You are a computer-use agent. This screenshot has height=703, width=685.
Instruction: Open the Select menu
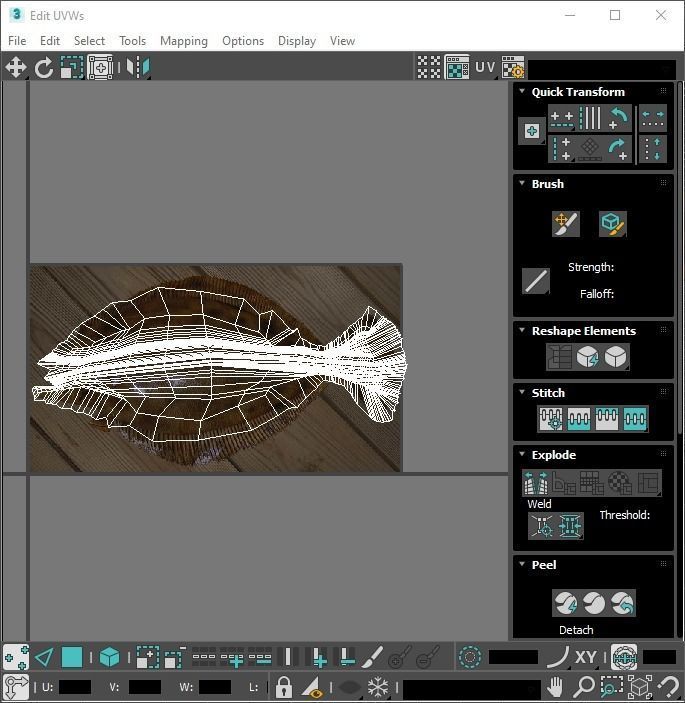pos(89,41)
